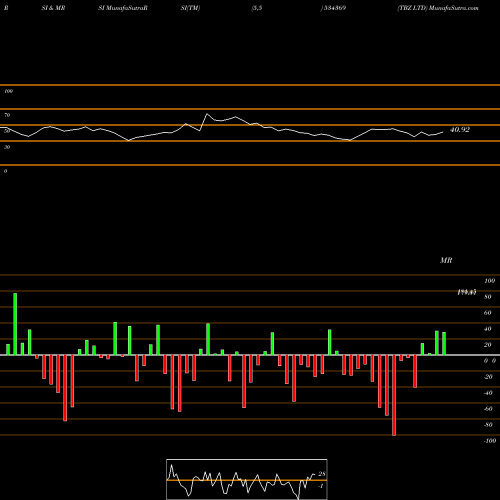This screenshot has height=500, width=500.
Task: Open the mini oscillator chart thumbnail at bottom
Action: (247, 479)
